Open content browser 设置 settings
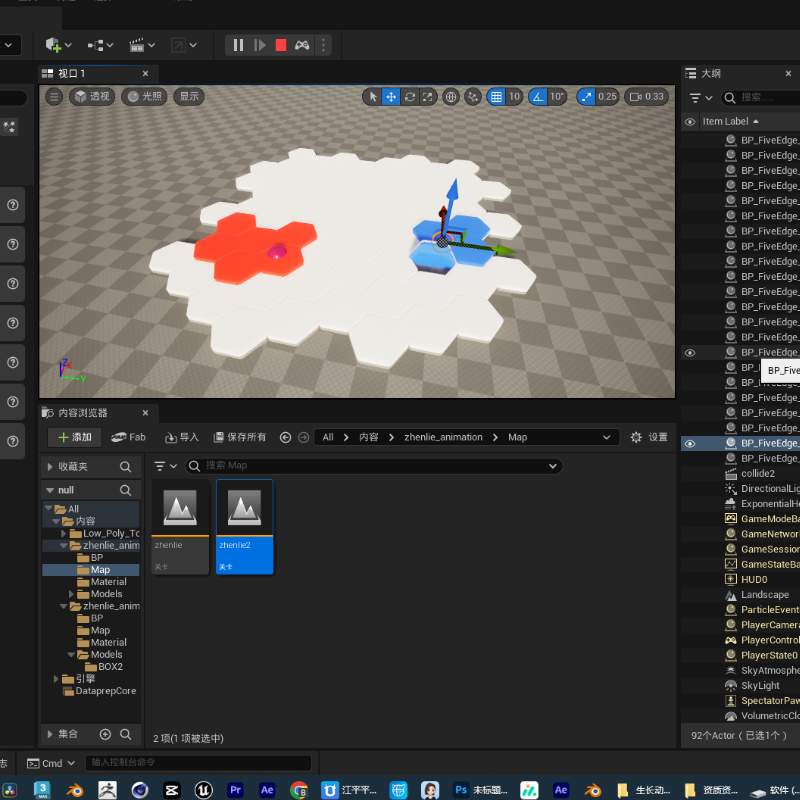Image resolution: width=800 pixels, height=800 pixels. click(649, 437)
